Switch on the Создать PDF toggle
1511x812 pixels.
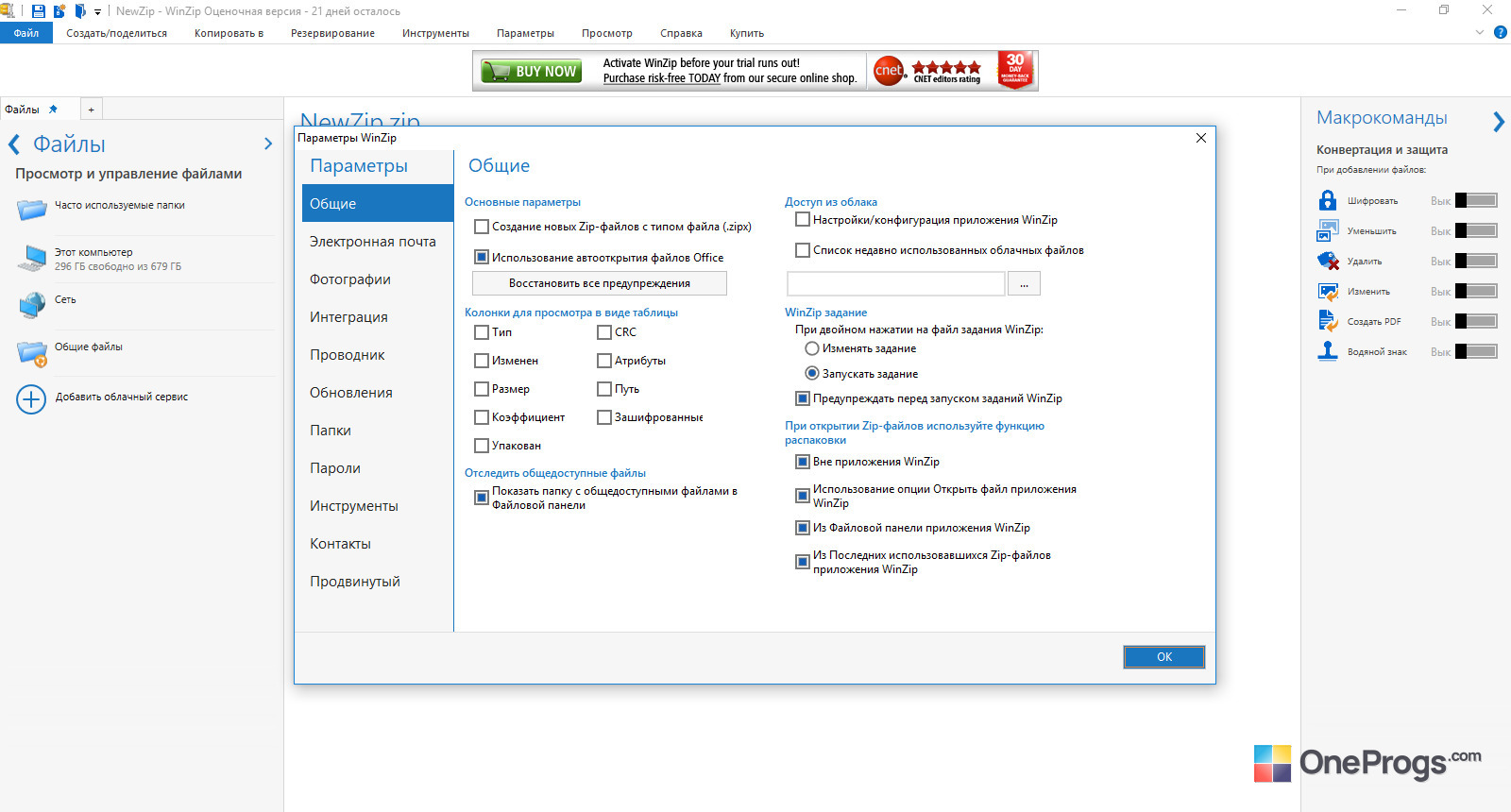pyautogui.click(x=1476, y=321)
